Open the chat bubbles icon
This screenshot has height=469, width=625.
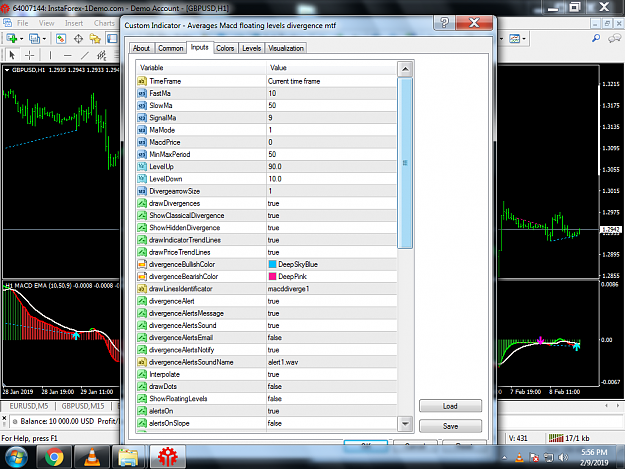pos(614,38)
